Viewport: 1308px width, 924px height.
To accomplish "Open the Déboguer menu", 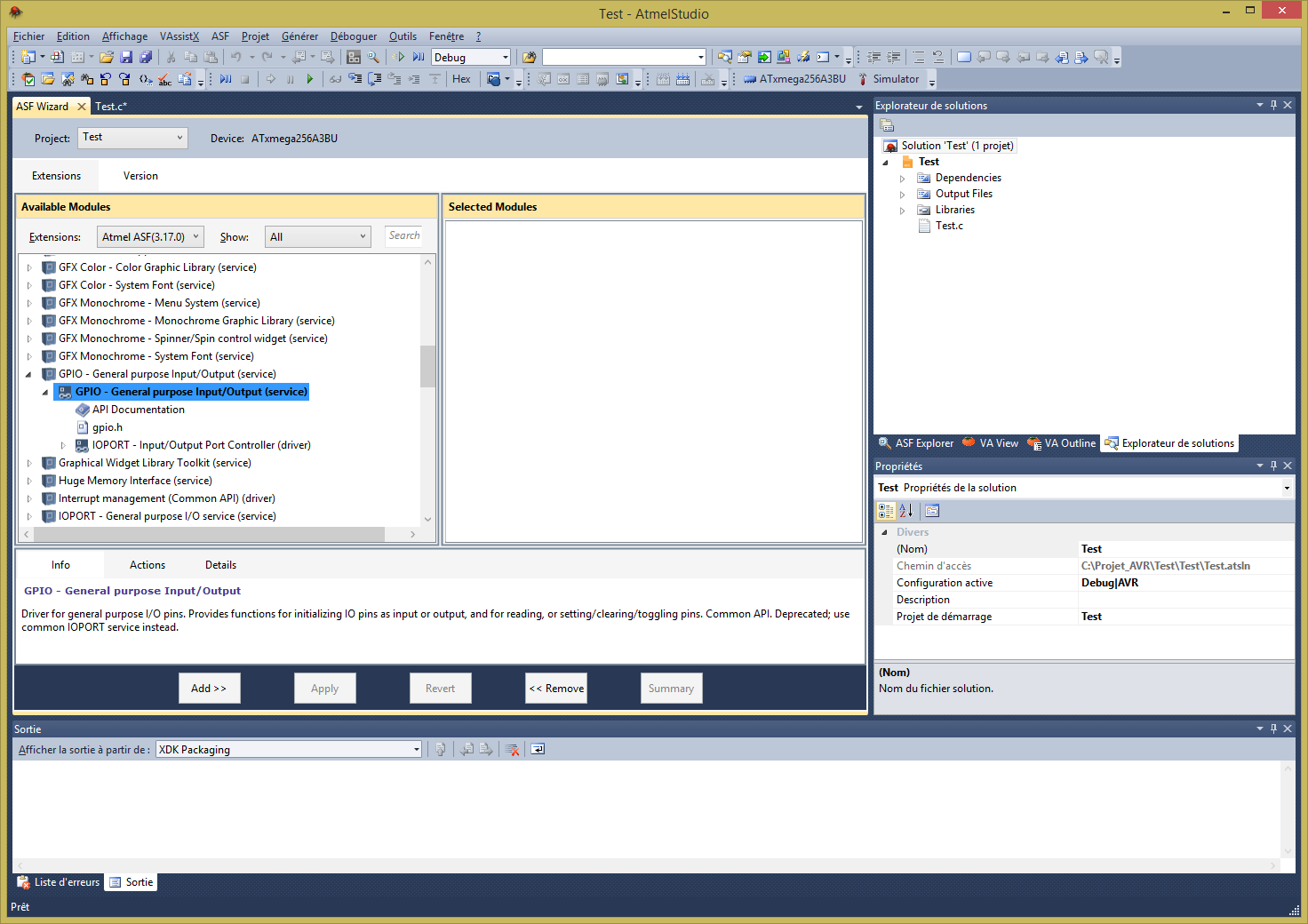I will tap(353, 36).
